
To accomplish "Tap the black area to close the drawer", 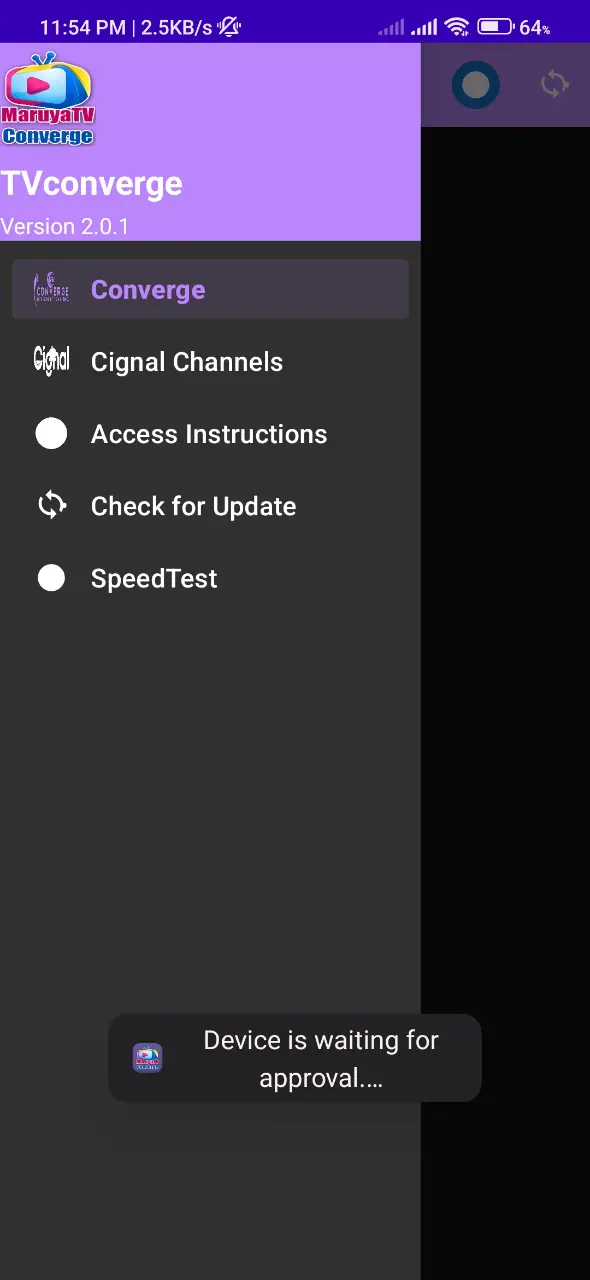I will coord(505,700).
